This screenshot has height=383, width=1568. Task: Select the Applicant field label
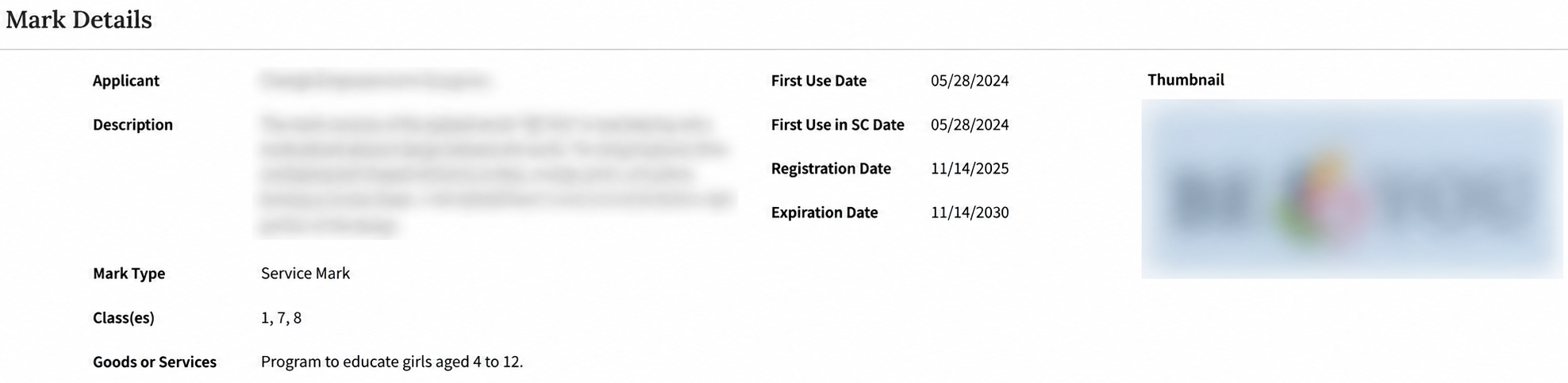(126, 81)
